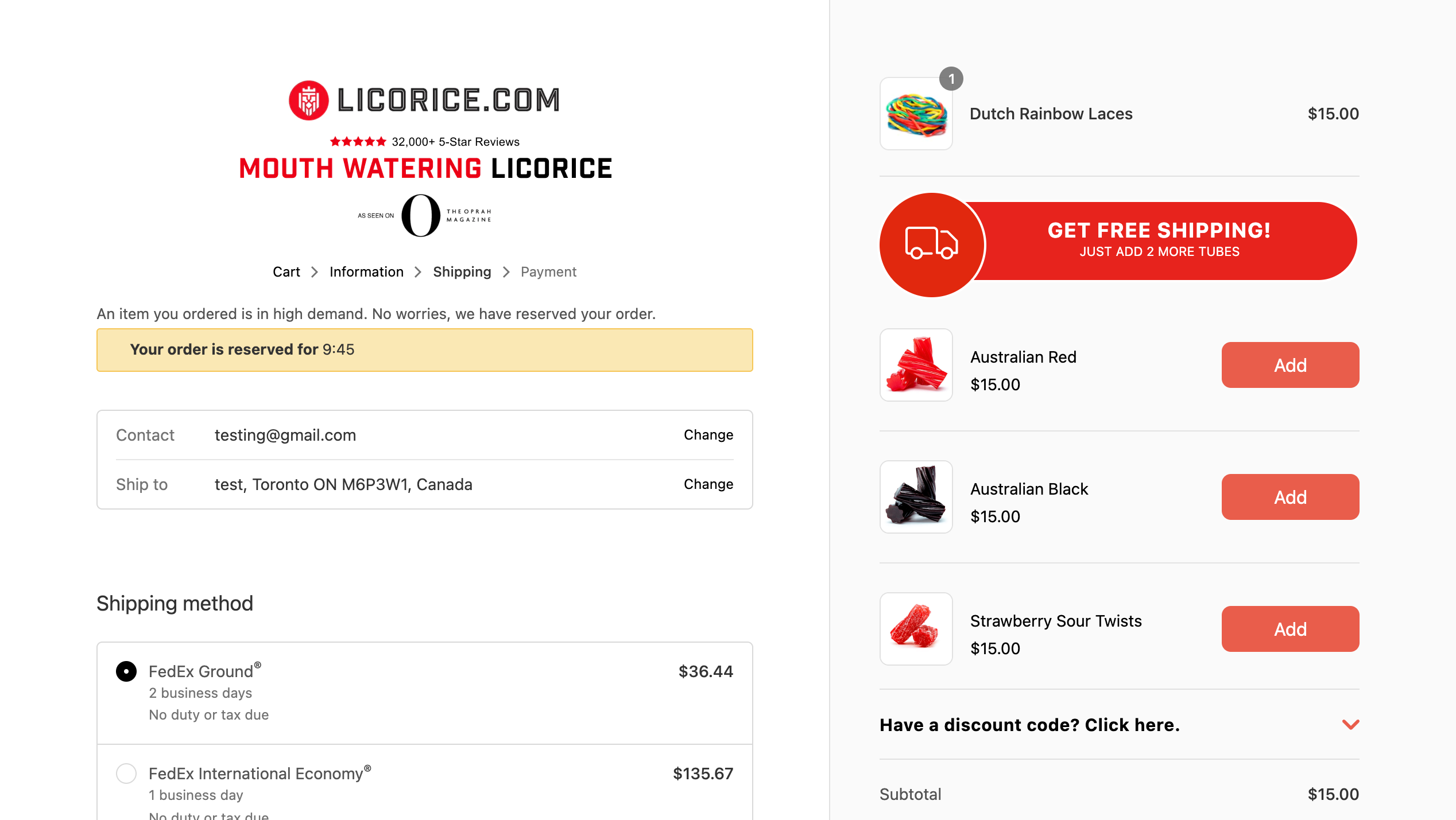Click the Australian Red product name

(x=1023, y=357)
